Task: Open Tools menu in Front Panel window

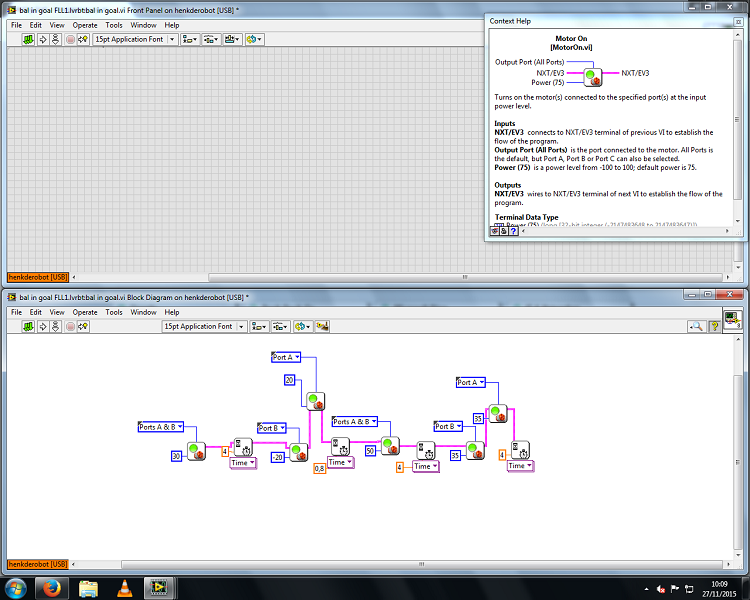Action: 114,25
